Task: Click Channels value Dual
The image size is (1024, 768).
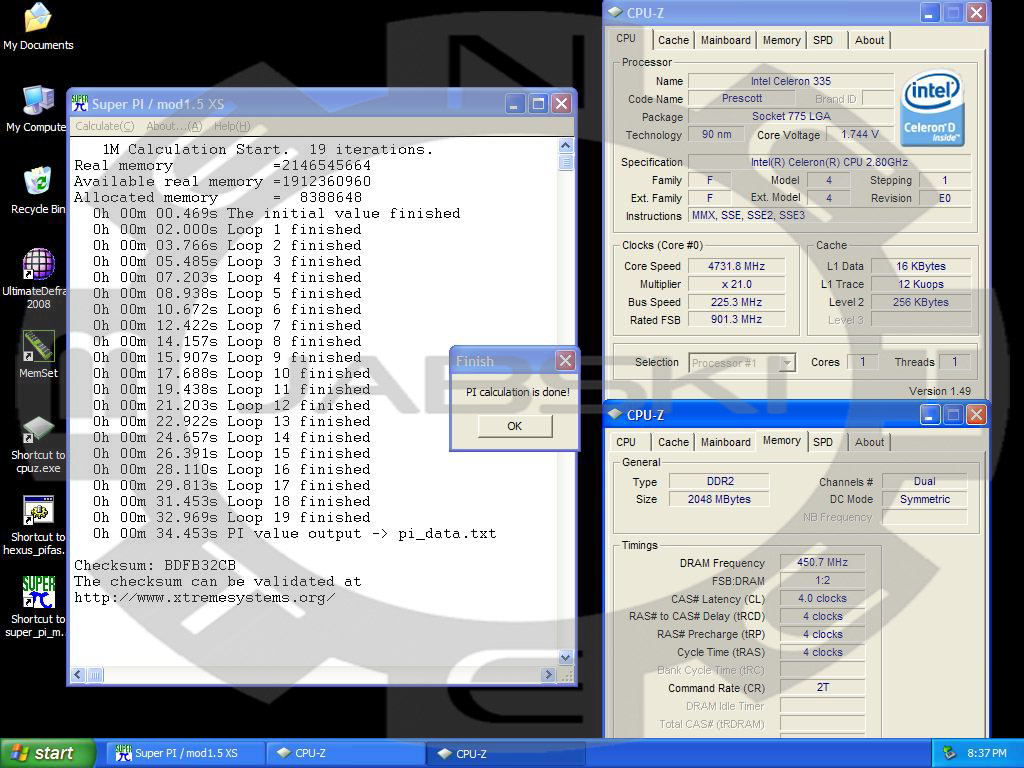Action: coord(924,481)
